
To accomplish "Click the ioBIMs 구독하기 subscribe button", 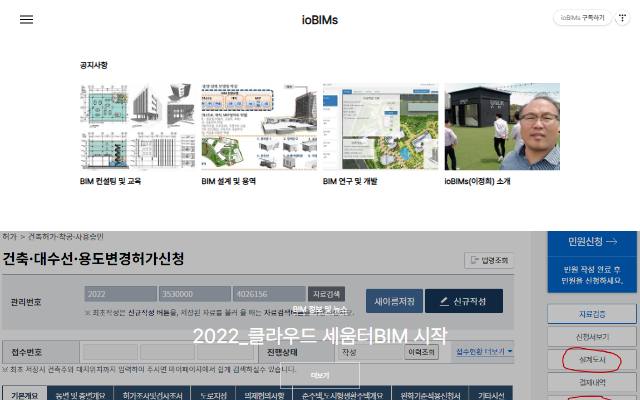I will click(x=582, y=18).
